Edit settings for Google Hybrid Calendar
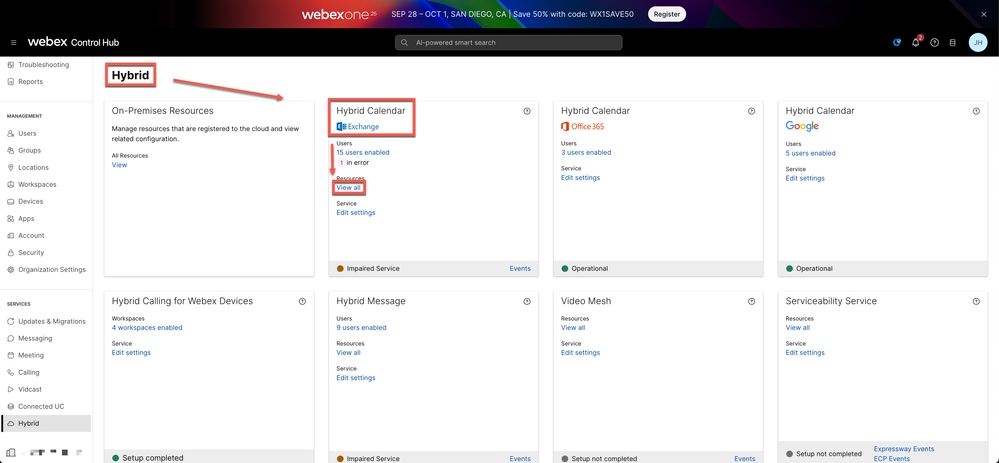 click(805, 178)
